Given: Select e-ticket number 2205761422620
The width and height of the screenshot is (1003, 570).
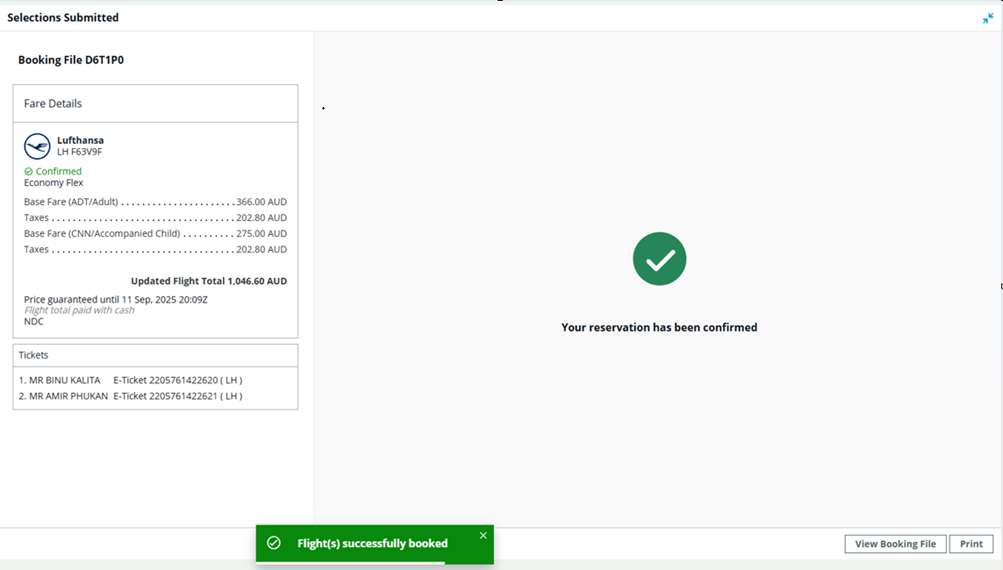Looking at the screenshot, I should tap(178, 380).
